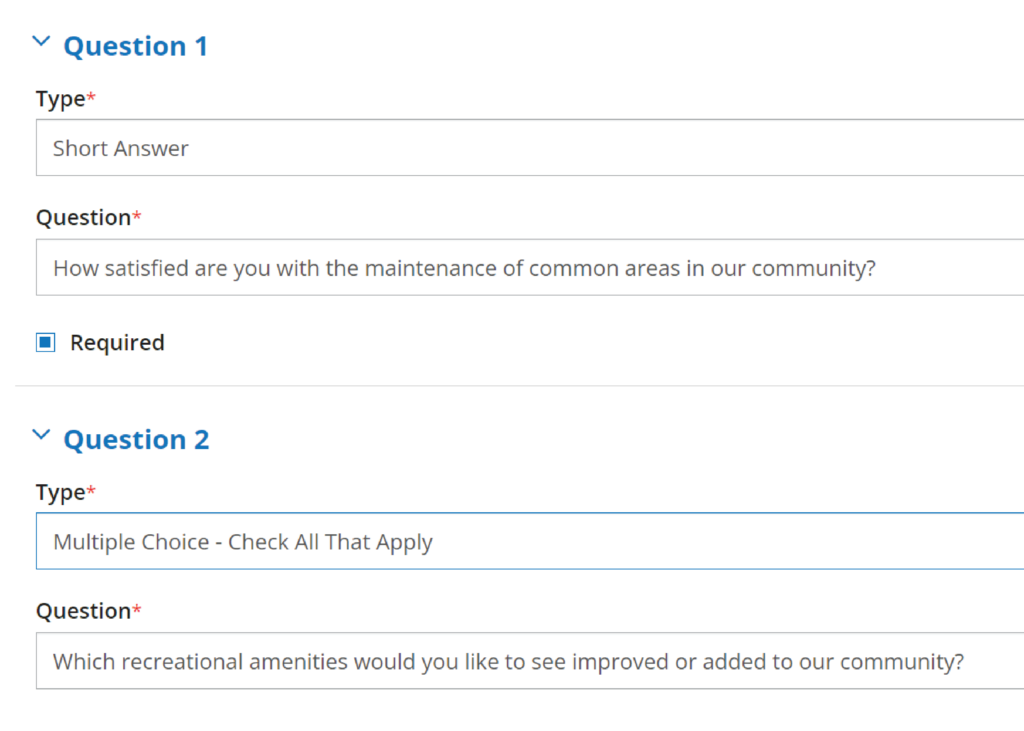Viewport: 1024px width, 731px height.
Task: Click the Question 1 heading
Action: coord(136,46)
